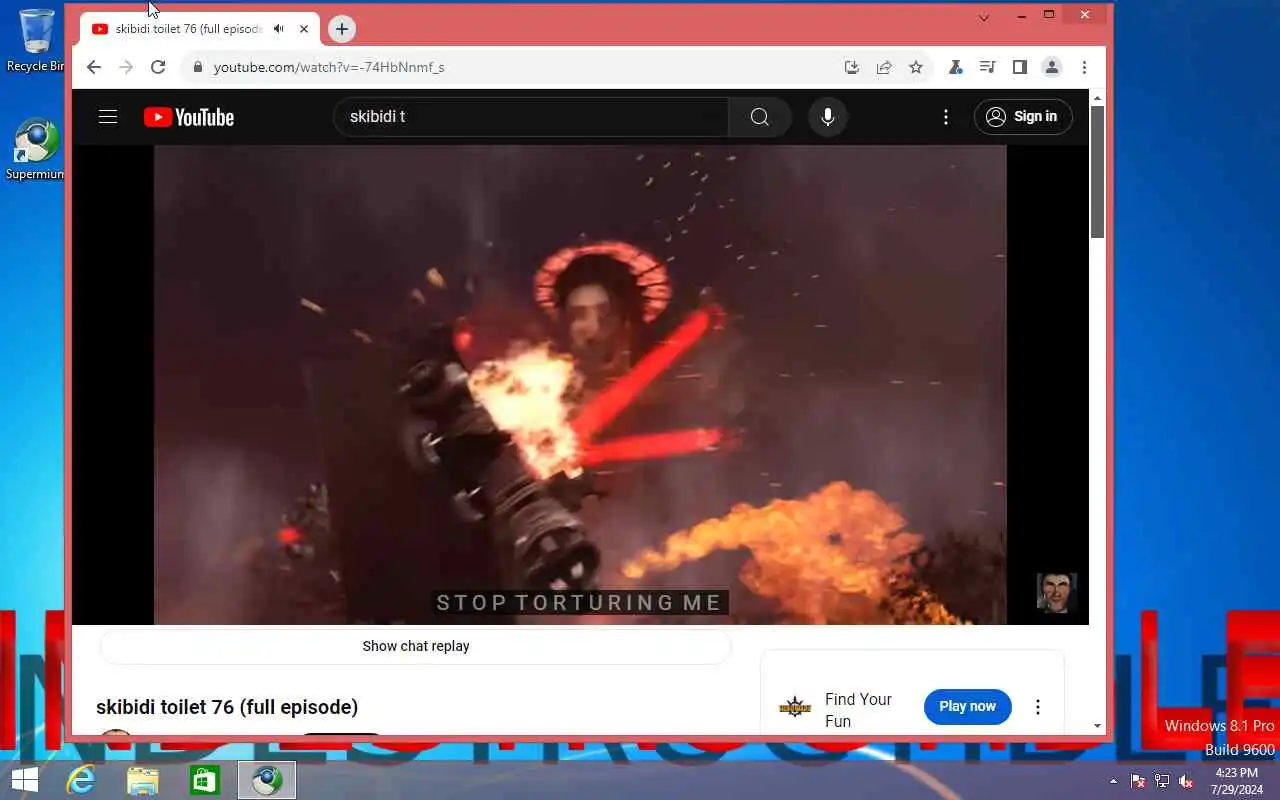Image resolution: width=1280 pixels, height=800 pixels.
Task: Select the Supermium desktop shortcut
Action: pyautogui.click(x=36, y=150)
